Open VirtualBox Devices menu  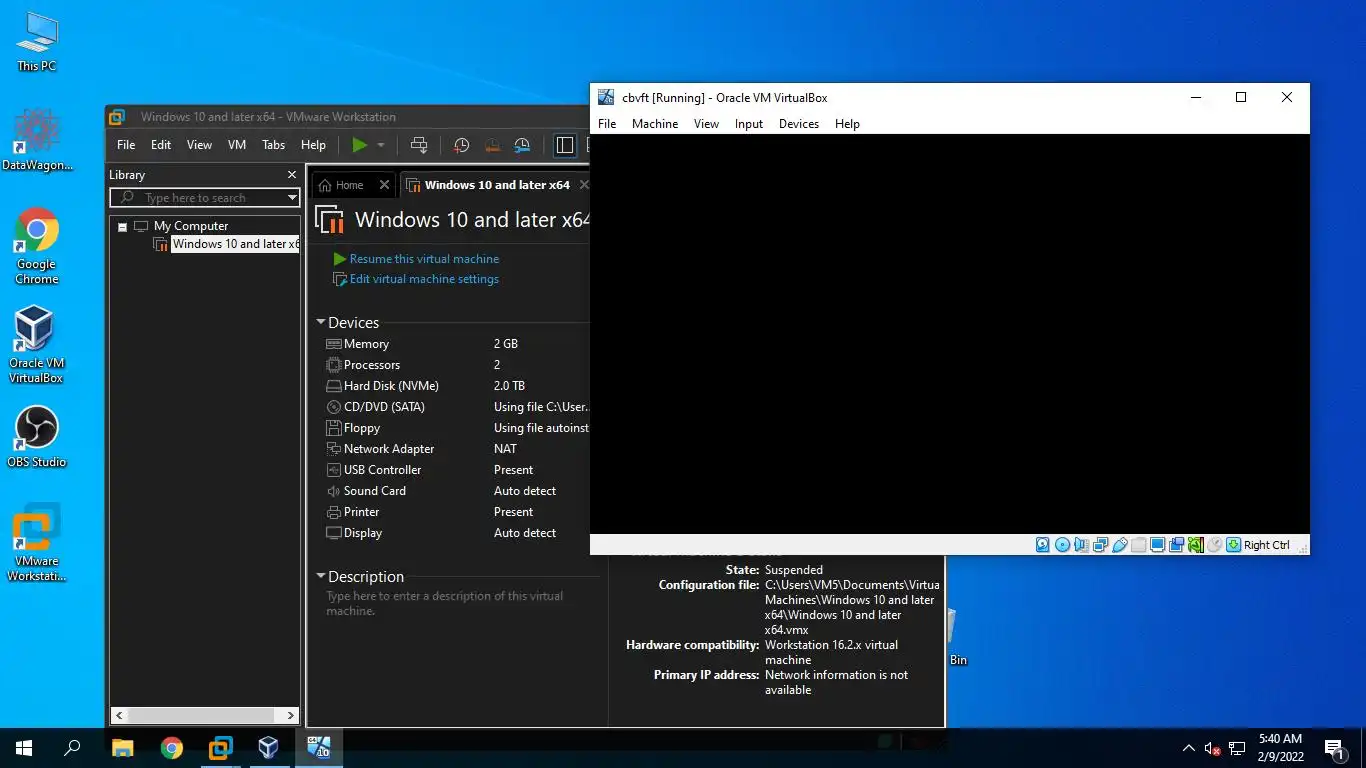[798, 124]
